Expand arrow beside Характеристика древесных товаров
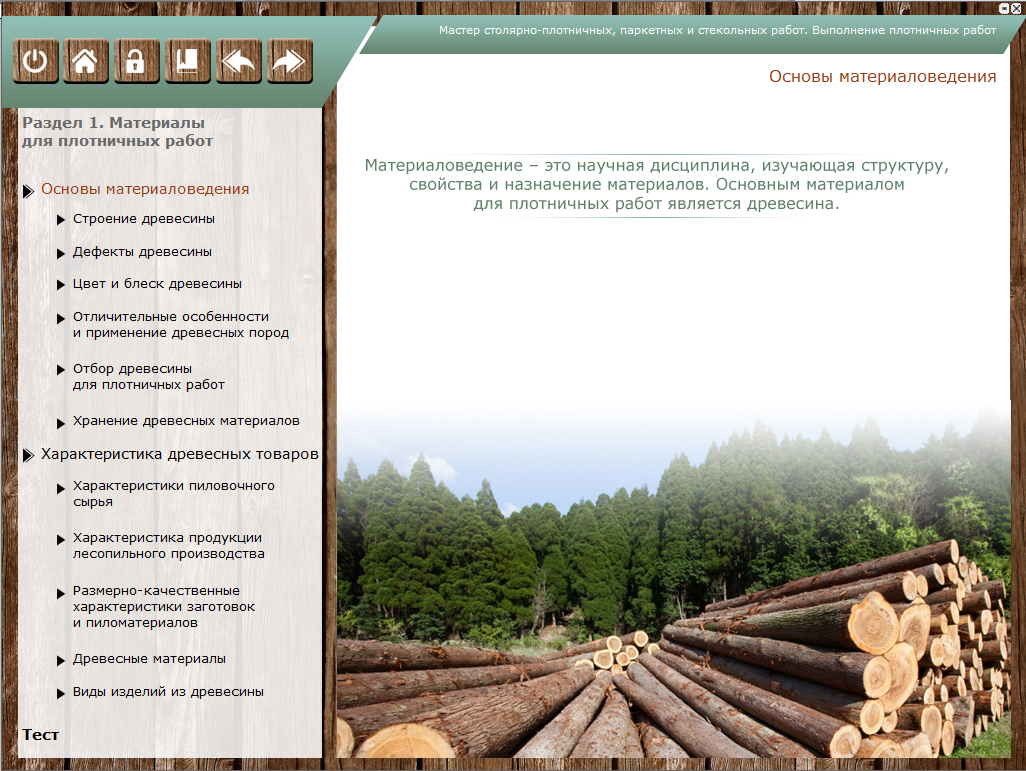The height and width of the screenshot is (771, 1026). point(29,455)
